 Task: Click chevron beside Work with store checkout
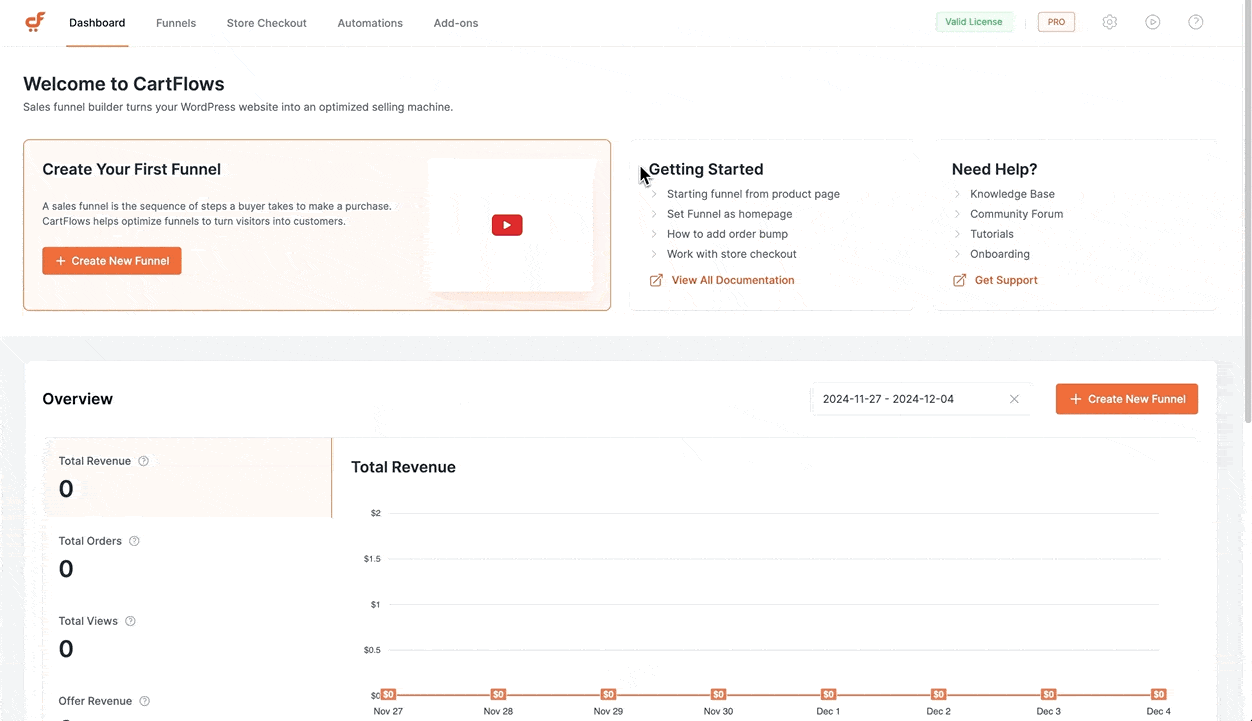click(x=654, y=254)
